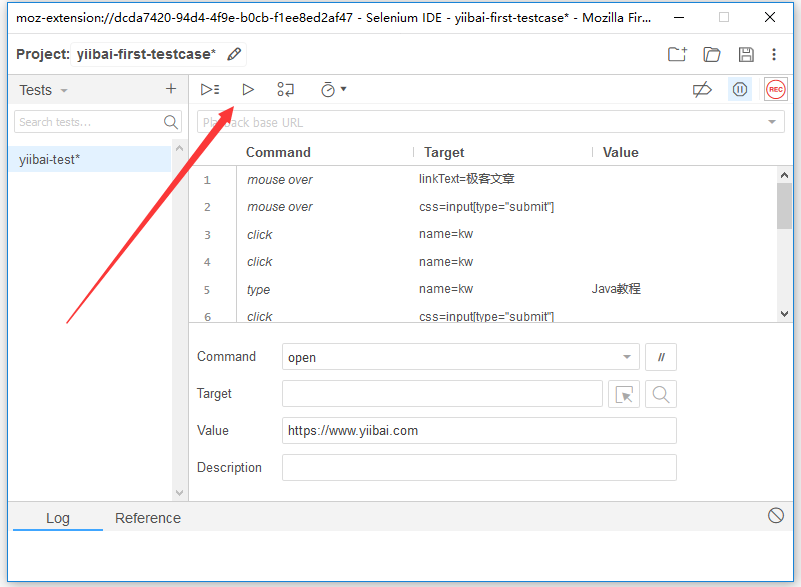The image size is (801, 587).
Task: Start recording with the REC button
Action: 776,90
